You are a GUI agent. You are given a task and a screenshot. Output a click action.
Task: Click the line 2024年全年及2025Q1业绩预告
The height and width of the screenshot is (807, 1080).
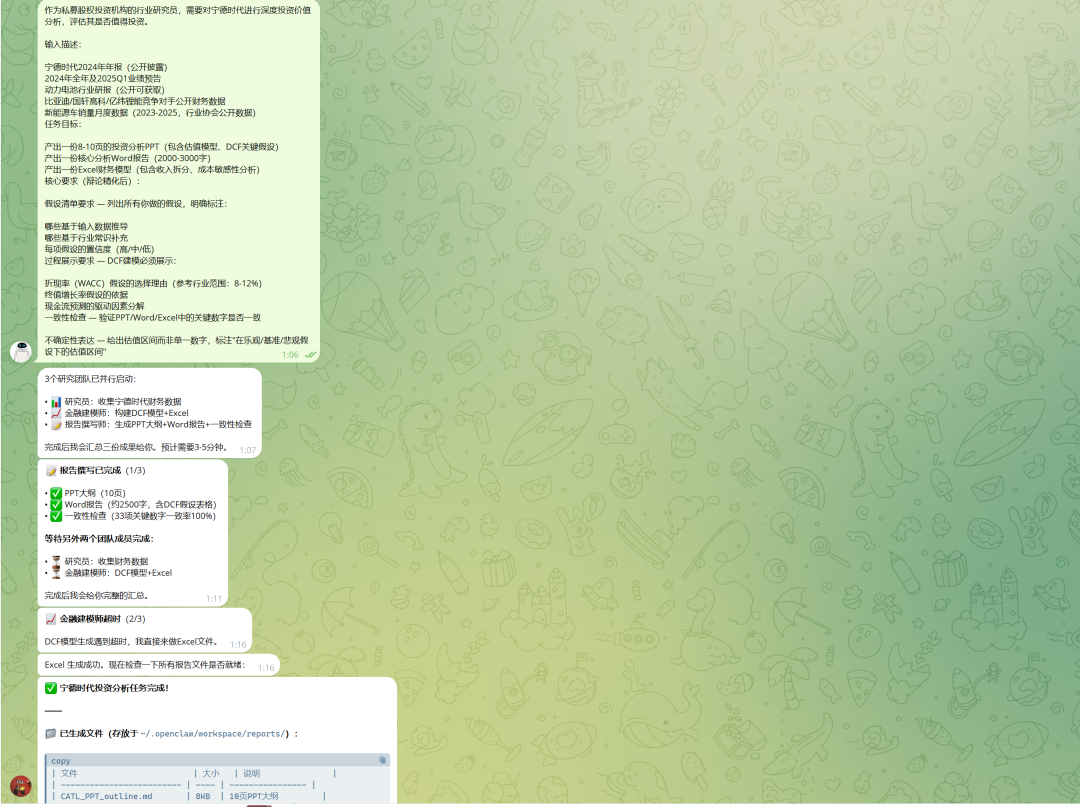(103, 79)
